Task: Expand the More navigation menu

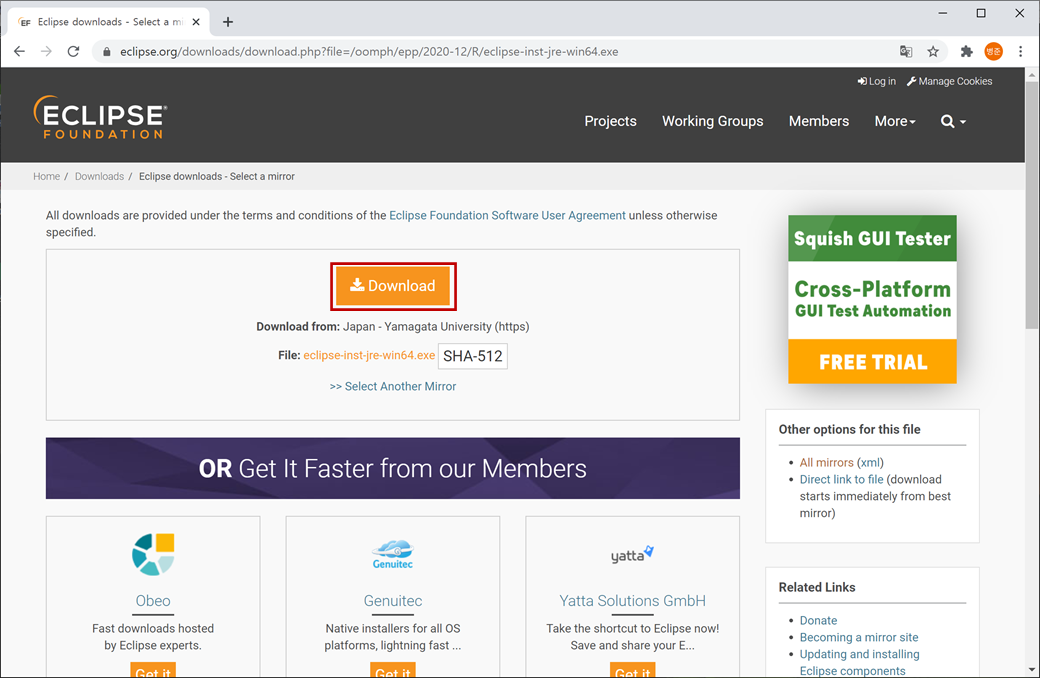Action: coord(895,121)
